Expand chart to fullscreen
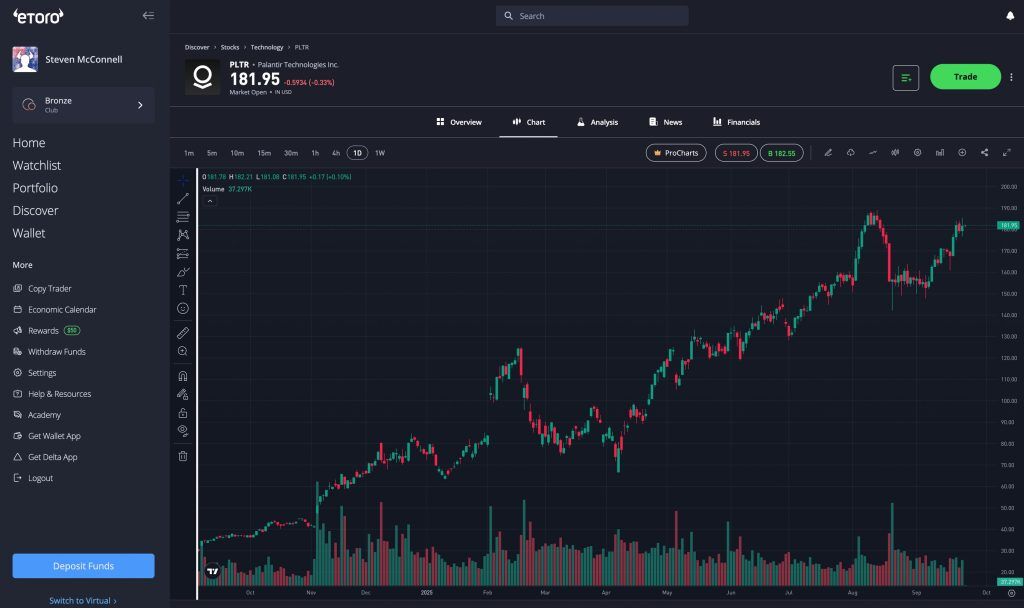The width and height of the screenshot is (1024, 608). coord(1006,153)
